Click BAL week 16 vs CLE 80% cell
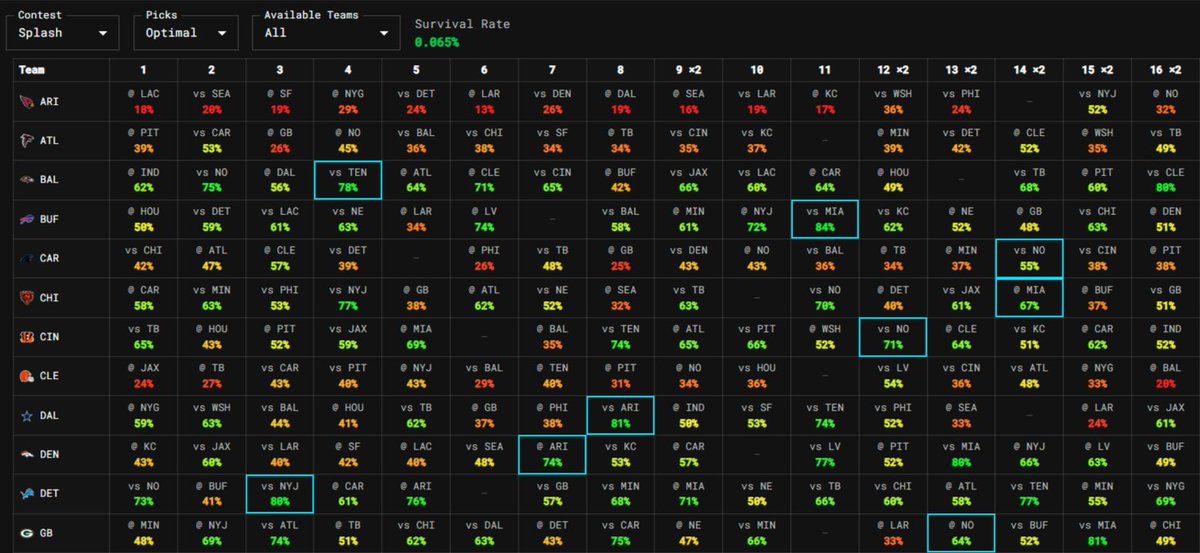The height and width of the screenshot is (553, 1200). click(x=1166, y=182)
